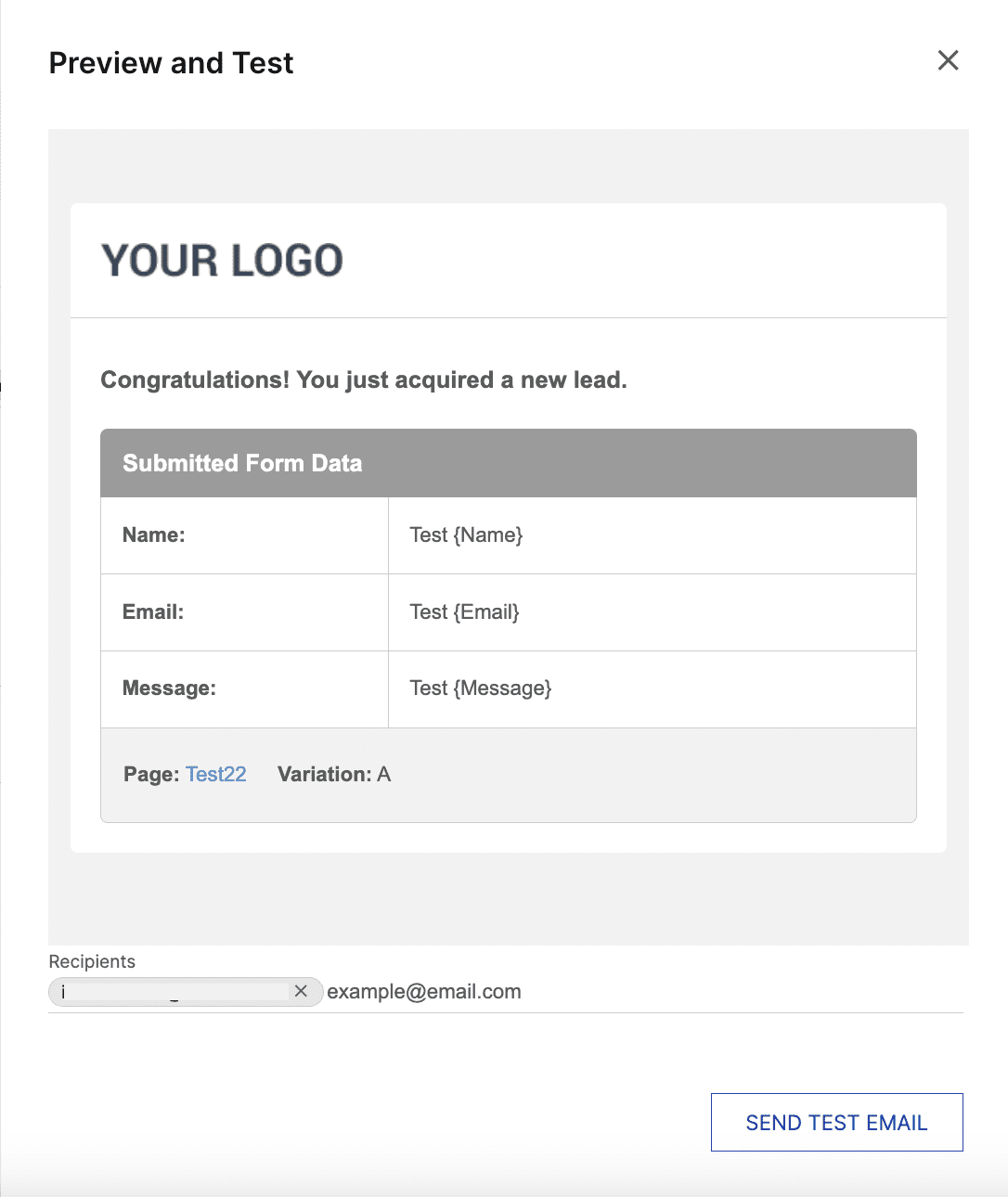This screenshot has width=1008, height=1197.
Task: Click the Congratulations new lead heading
Action: pyautogui.click(x=364, y=380)
